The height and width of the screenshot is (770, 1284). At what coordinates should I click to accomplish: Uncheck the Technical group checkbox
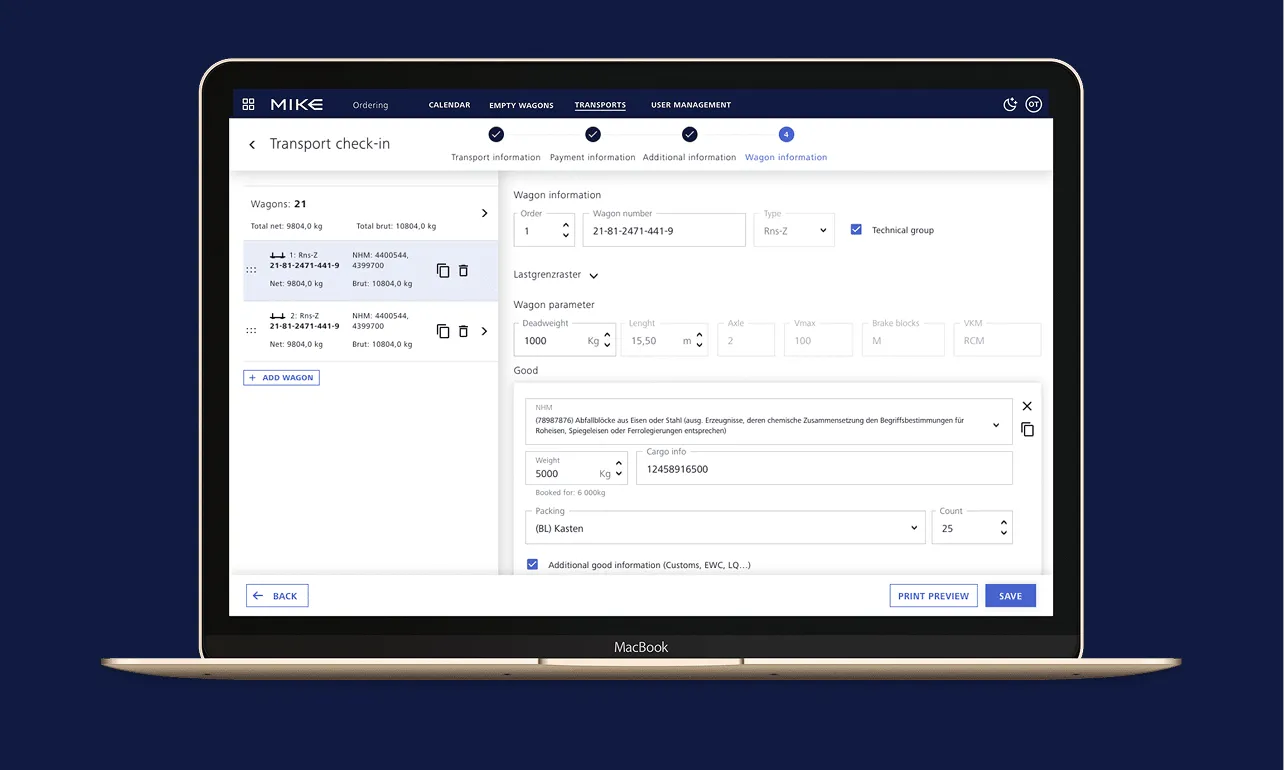(x=856, y=230)
